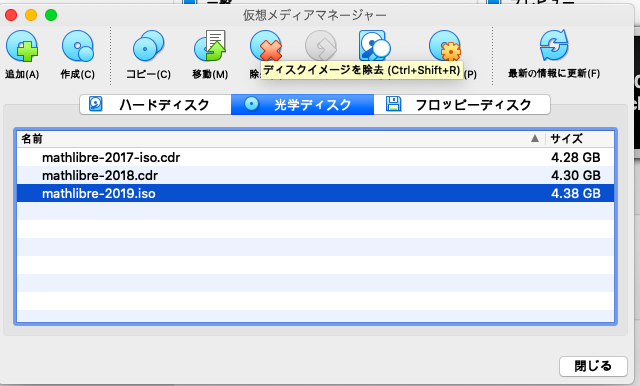Click the grayed-out Release disk icon
The image size is (640, 386).
click(321, 46)
